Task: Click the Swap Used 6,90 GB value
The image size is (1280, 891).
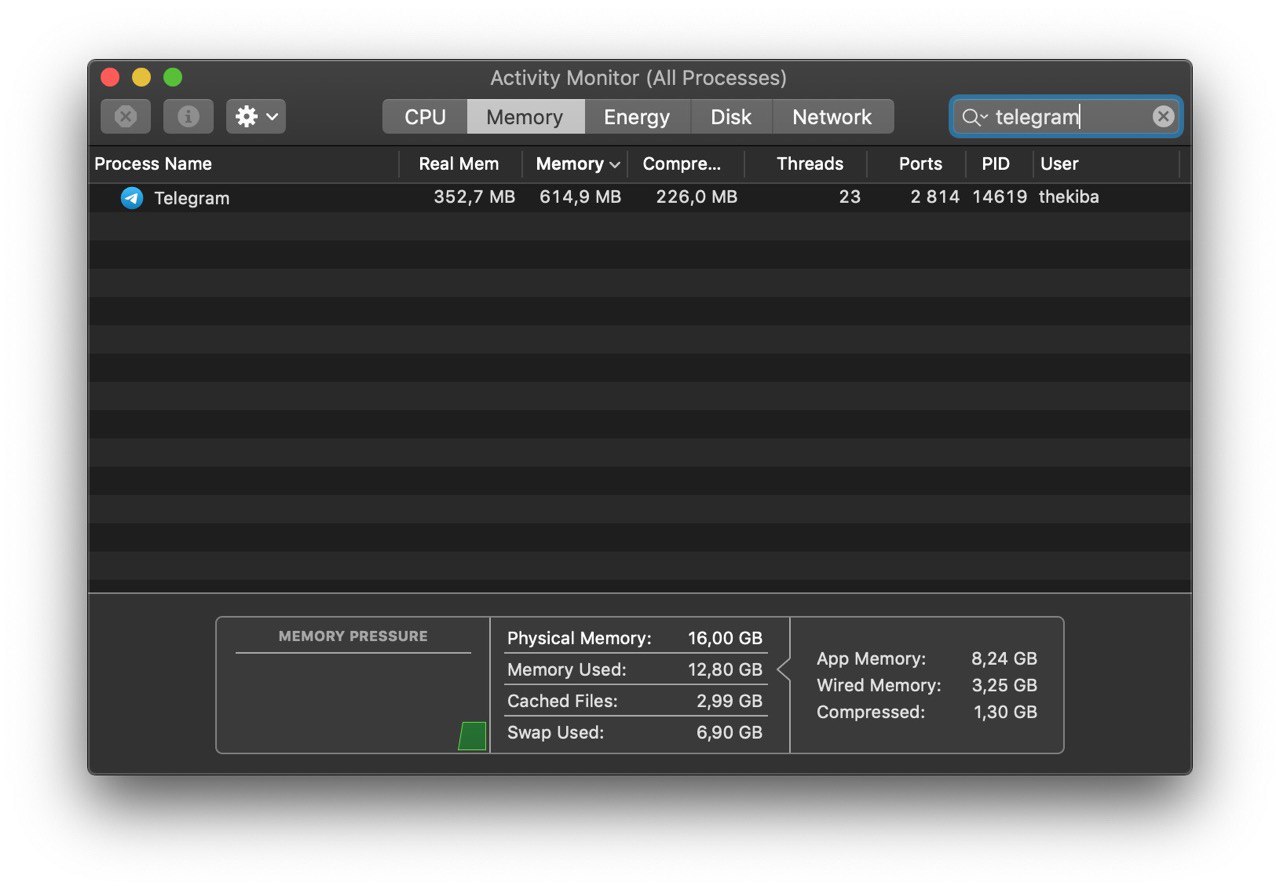Action: 730,733
